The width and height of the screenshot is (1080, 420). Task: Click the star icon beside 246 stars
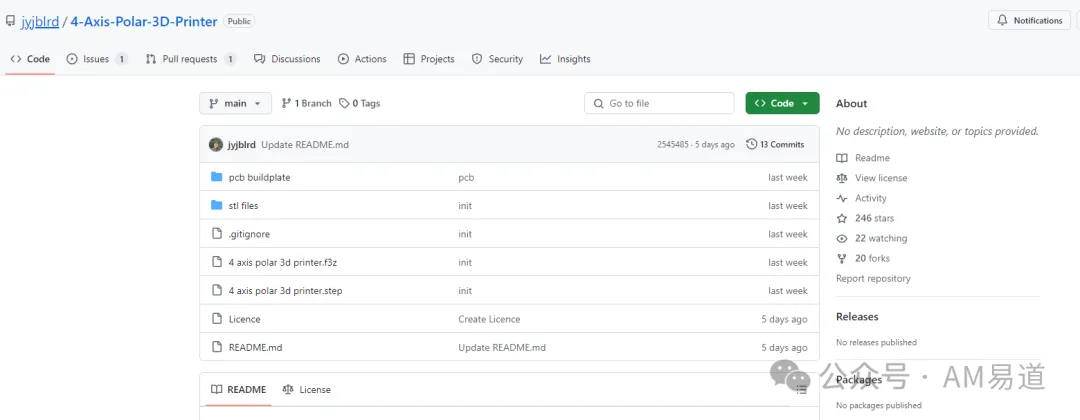842,218
